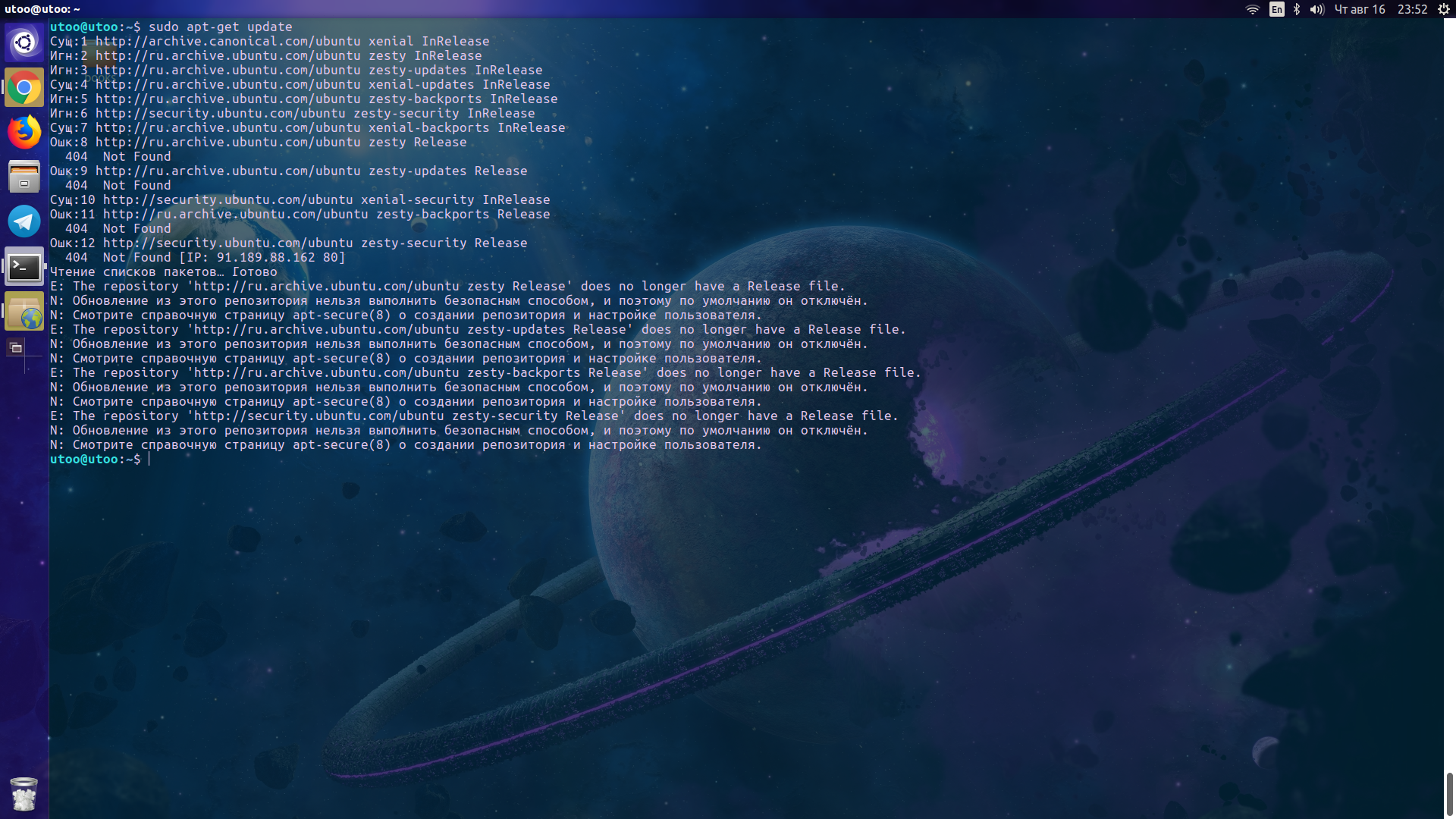The height and width of the screenshot is (819, 1456).
Task: Click the 'Сущ:10' xenial-security InRelease line
Action: point(300,199)
